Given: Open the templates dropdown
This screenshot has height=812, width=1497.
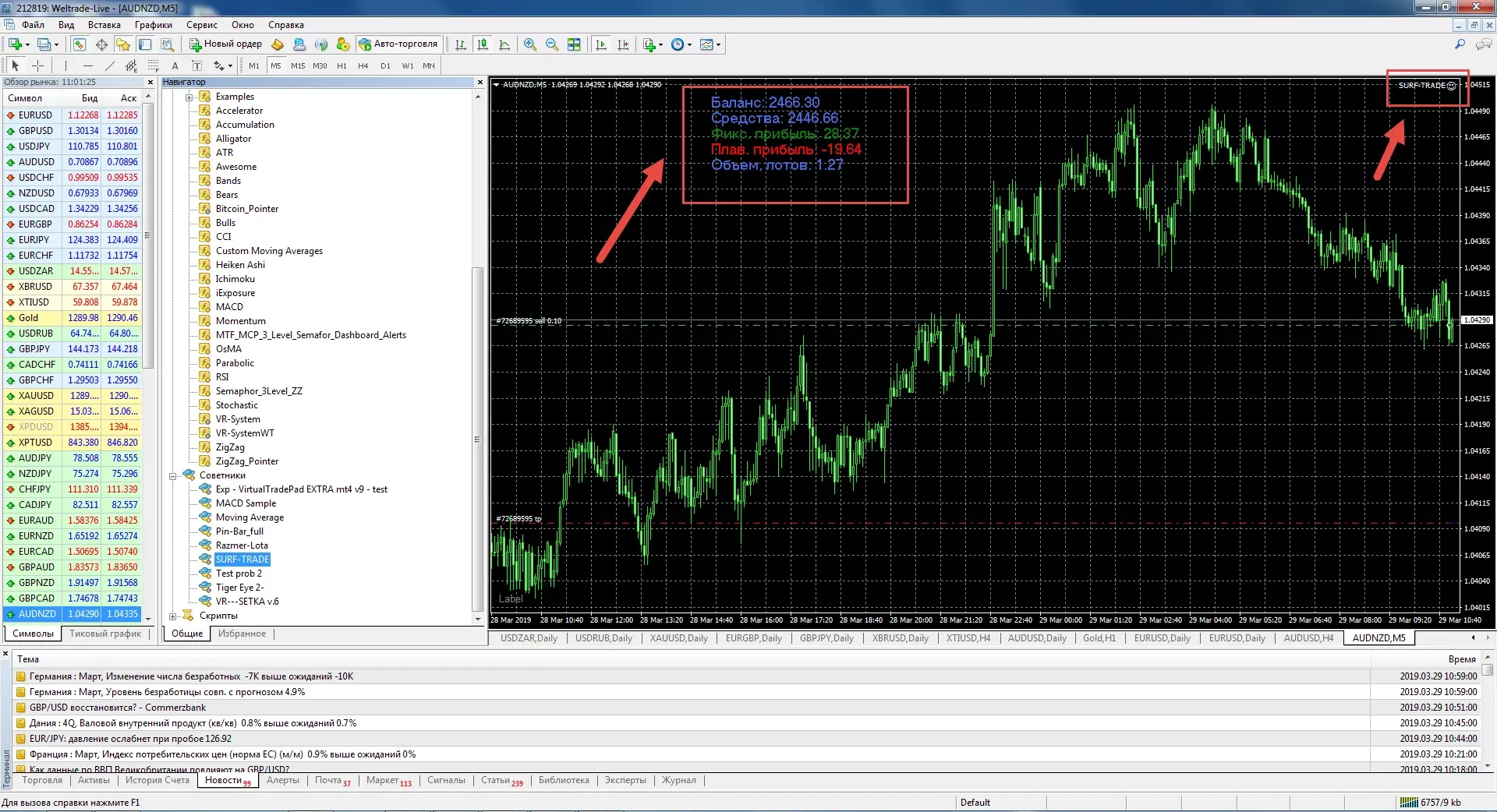Looking at the screenshot, I should point(710,44).
